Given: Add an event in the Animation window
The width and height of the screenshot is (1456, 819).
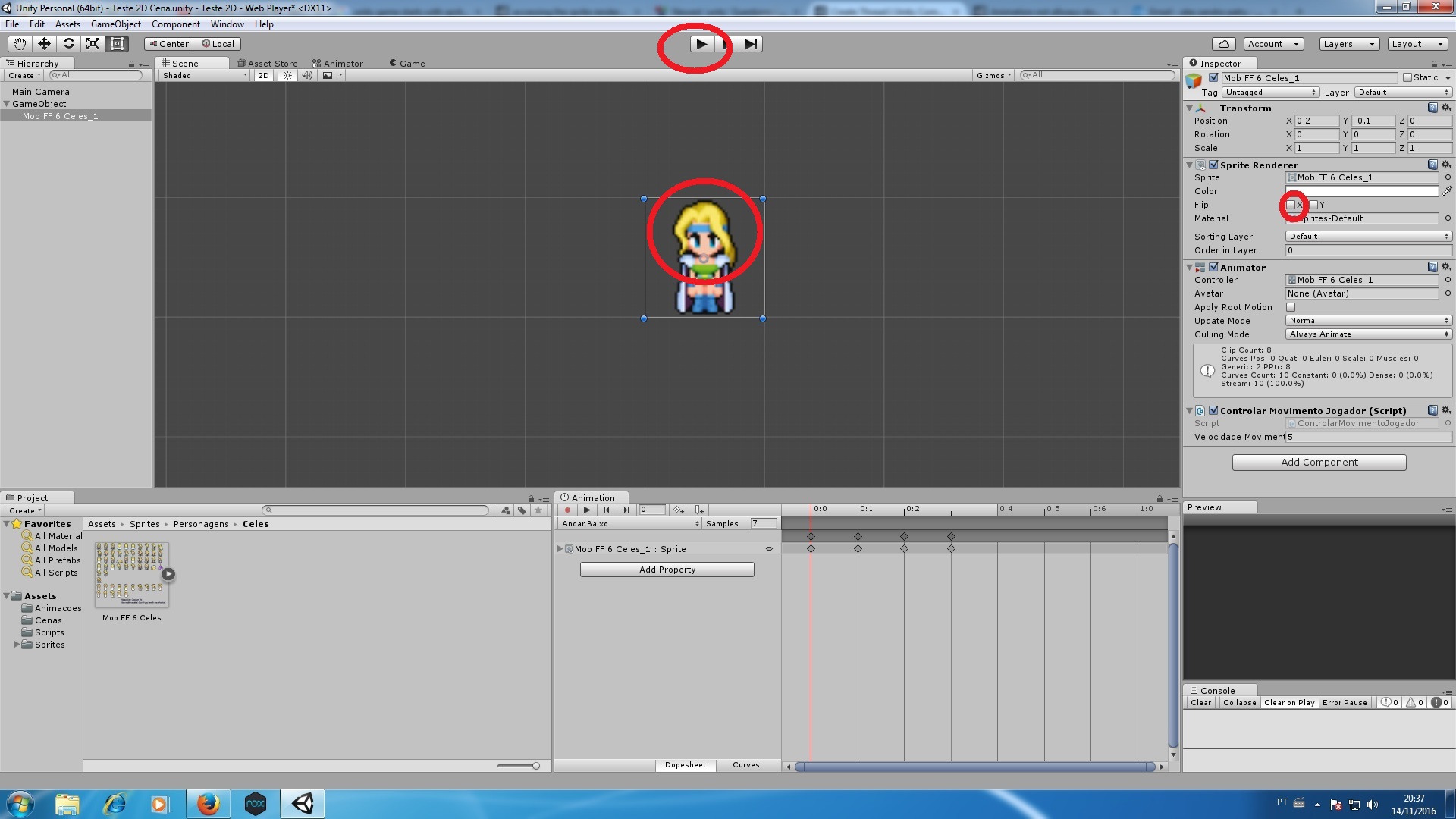Looking at the screenshot, I should pyautogui.click(x=699, y=510).
